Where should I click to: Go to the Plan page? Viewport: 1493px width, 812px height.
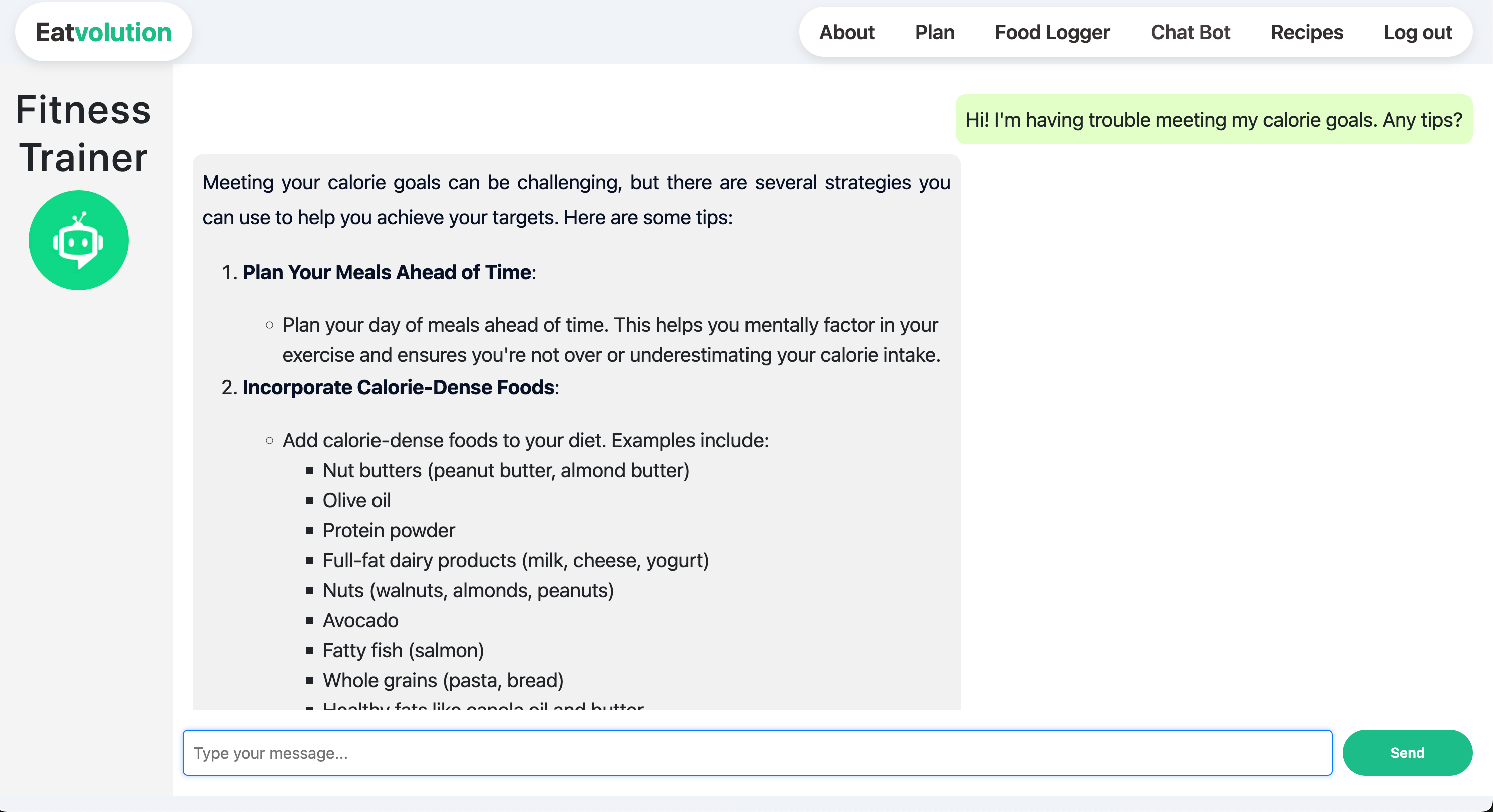click(x=934, y=32)
